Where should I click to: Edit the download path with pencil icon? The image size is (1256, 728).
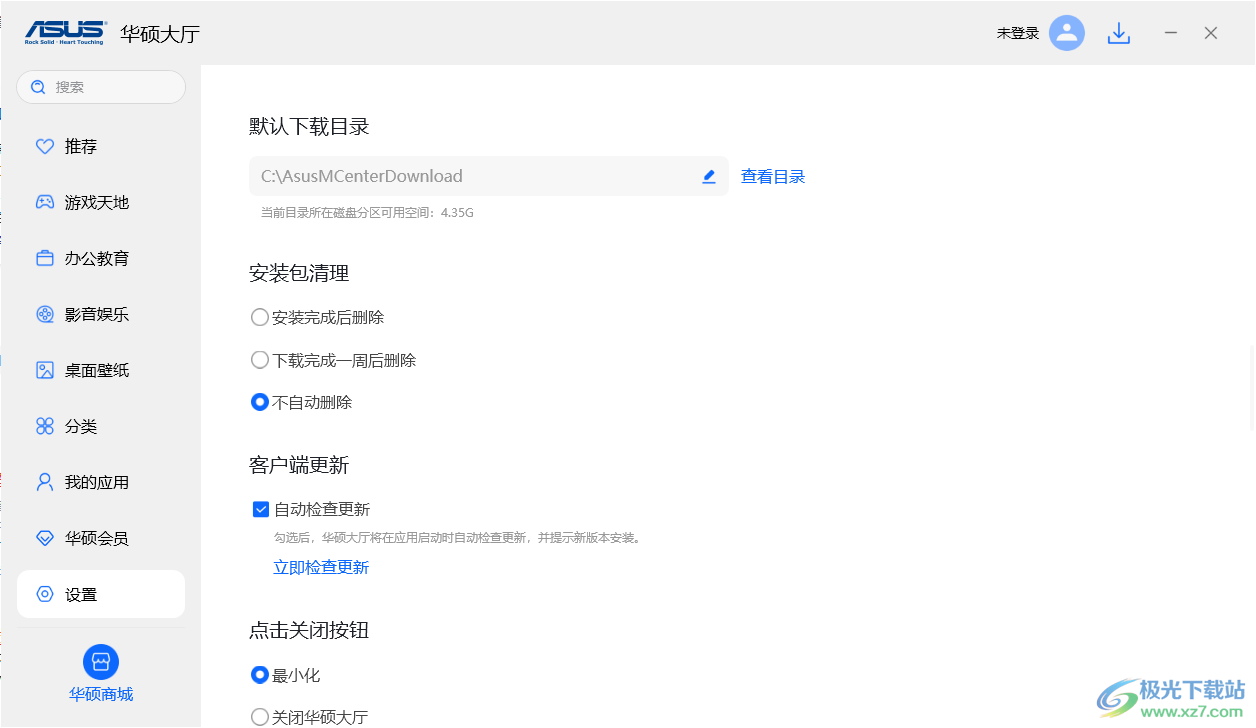(709, 176)
